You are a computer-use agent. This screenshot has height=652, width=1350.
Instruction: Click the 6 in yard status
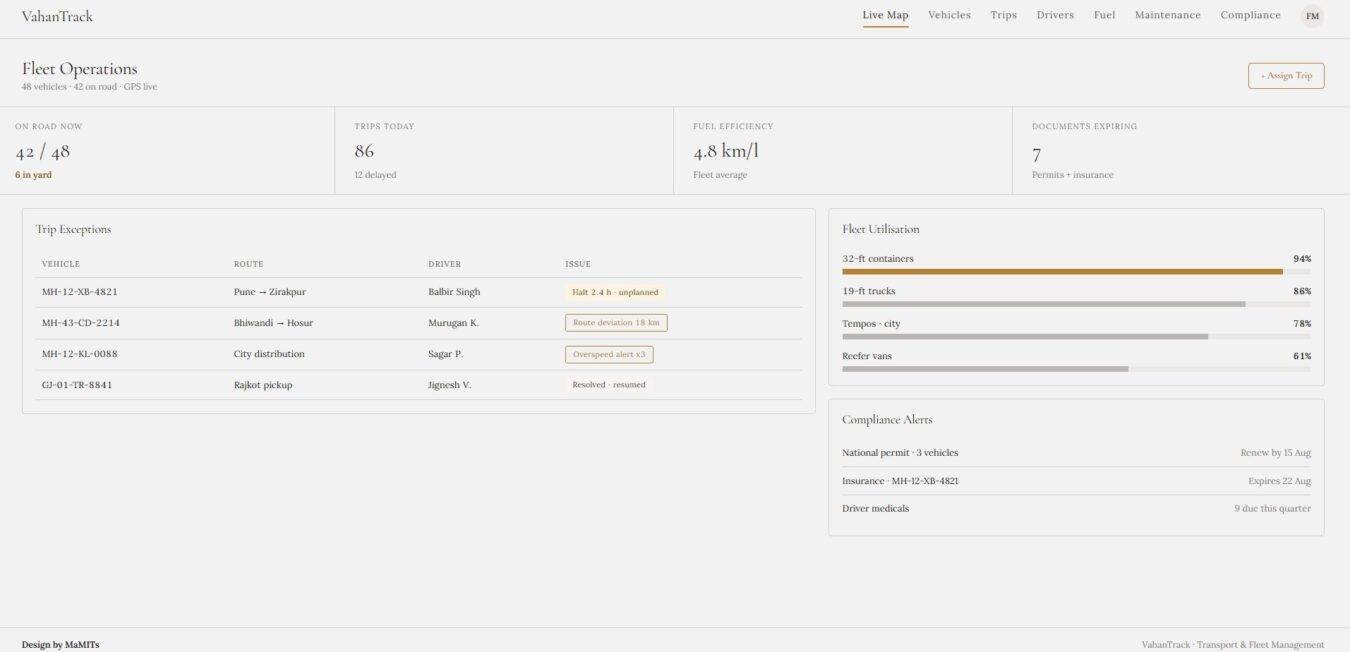33,175
